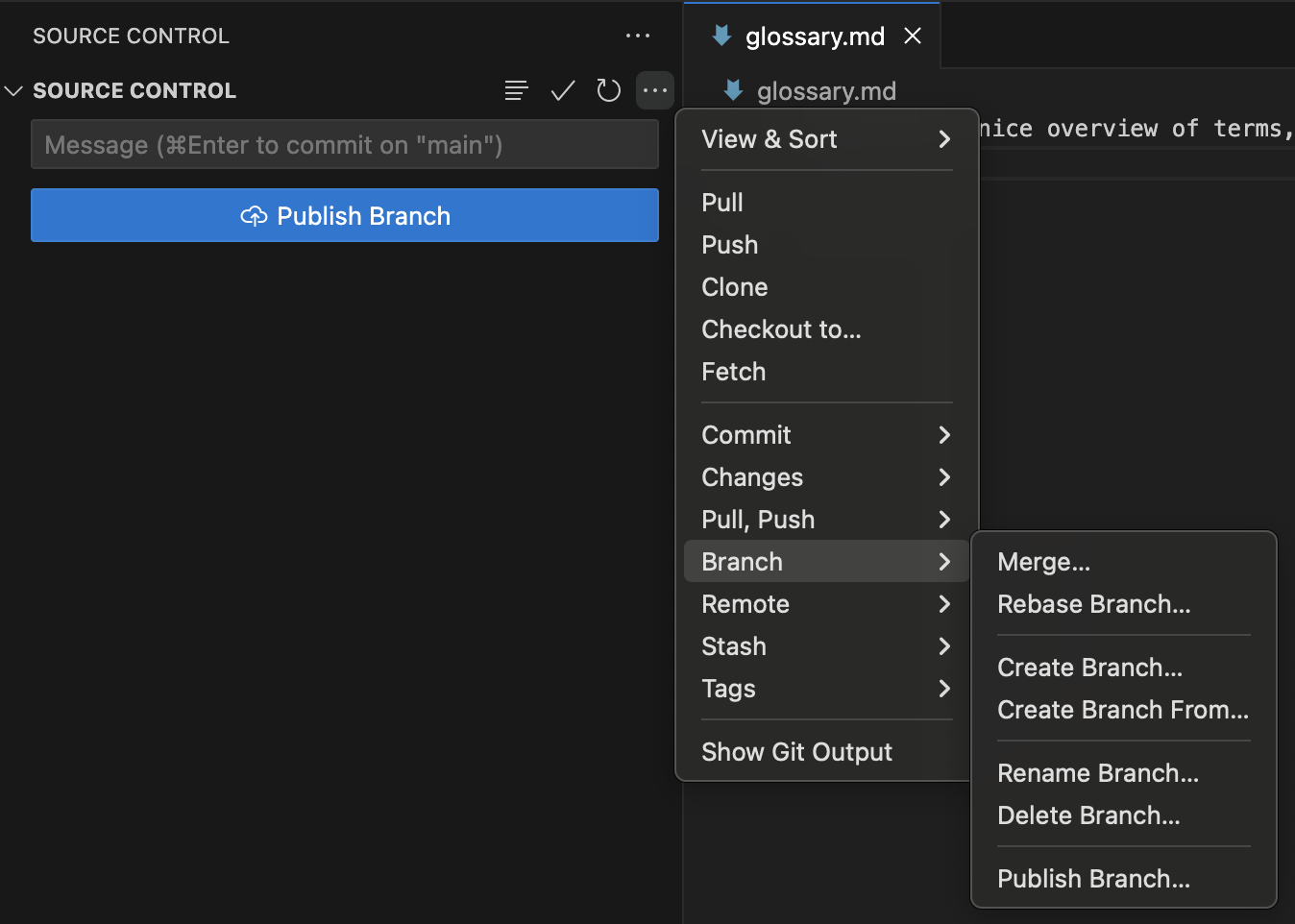This screenshot has width=1295, height=924.
Task: Open the Changes menu item
Action: point(826,477)
